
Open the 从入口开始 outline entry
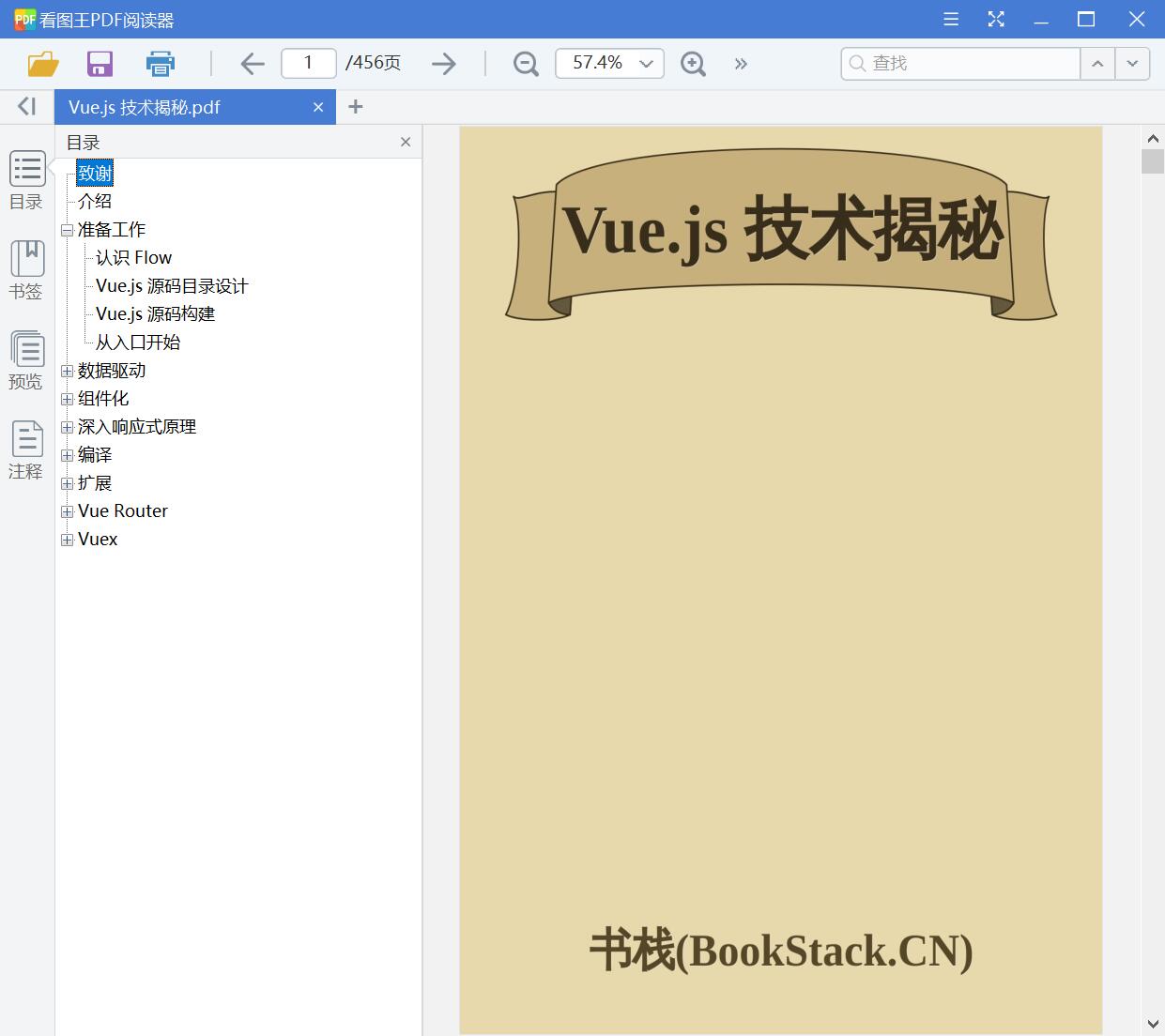point(138,342)
